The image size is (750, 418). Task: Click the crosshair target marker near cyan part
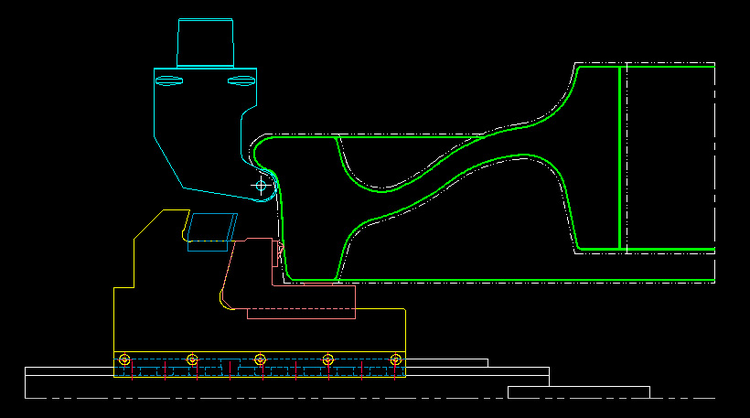tap(262, 185)
